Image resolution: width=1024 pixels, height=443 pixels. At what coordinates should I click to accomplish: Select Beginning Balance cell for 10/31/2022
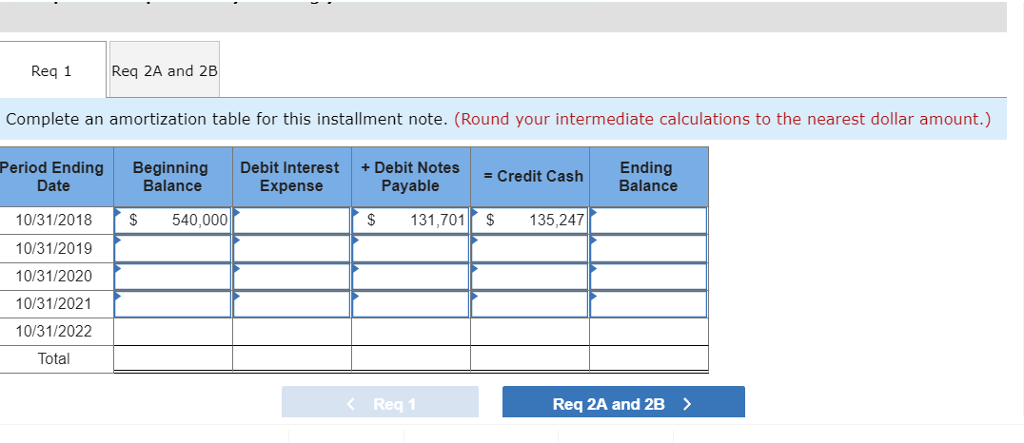coord(172,331)
